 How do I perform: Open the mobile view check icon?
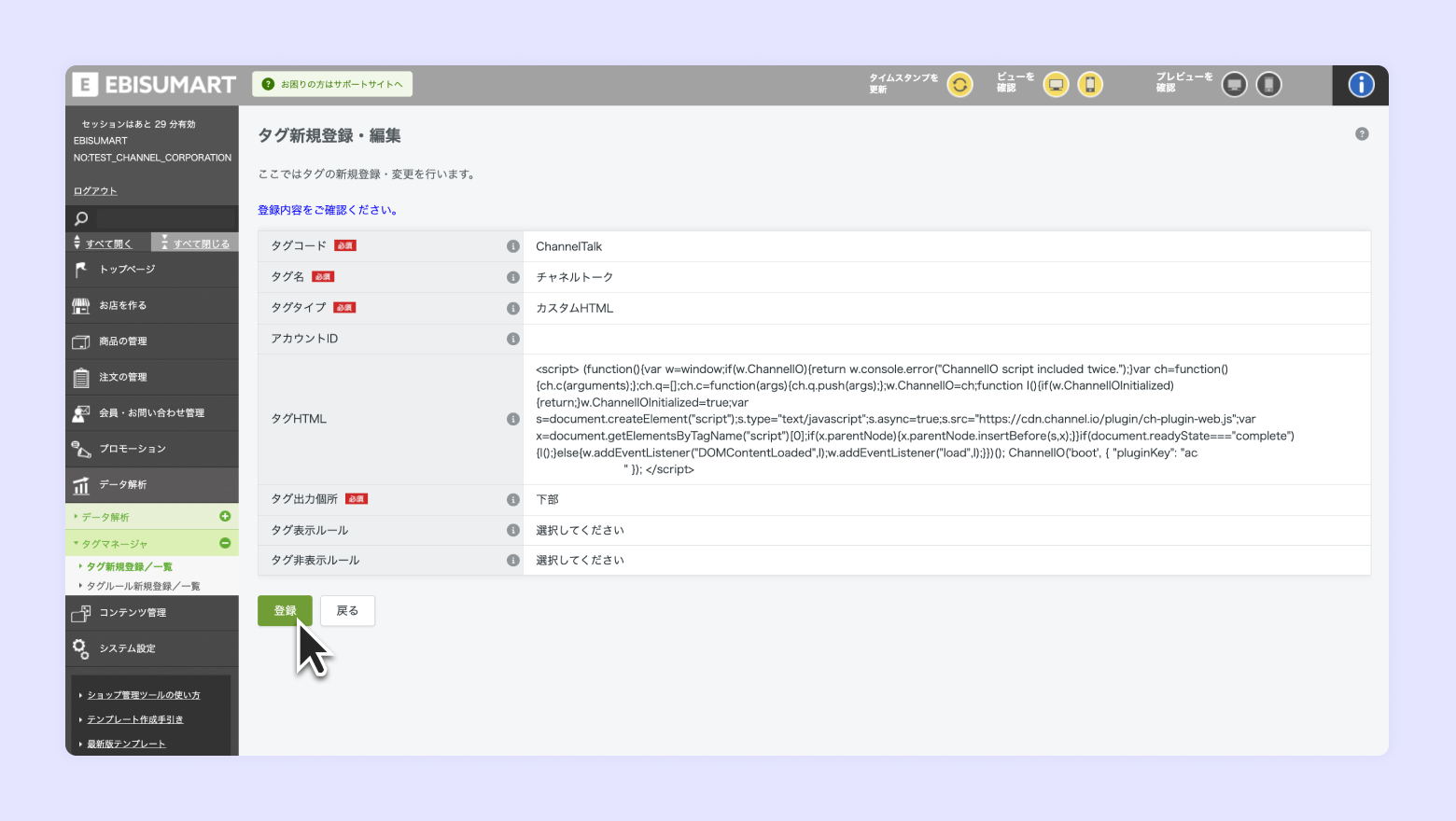pos(1089,85)
